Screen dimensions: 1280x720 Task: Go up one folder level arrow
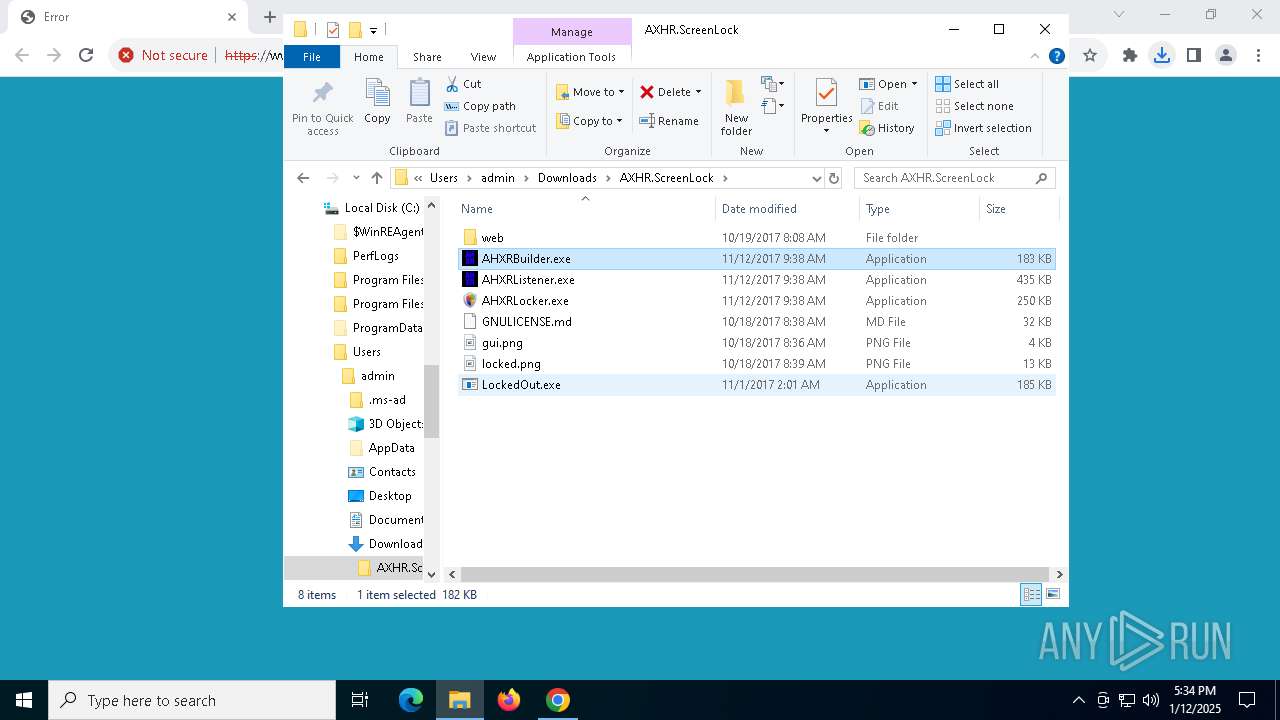(x=377, y=178)
